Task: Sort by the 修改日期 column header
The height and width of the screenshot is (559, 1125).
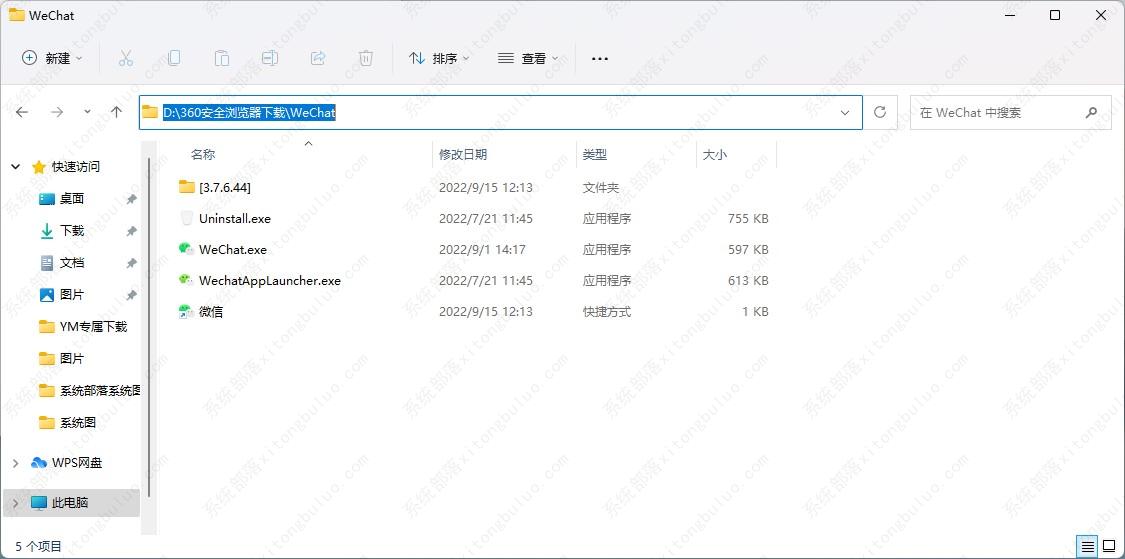Action: point(463,154)
